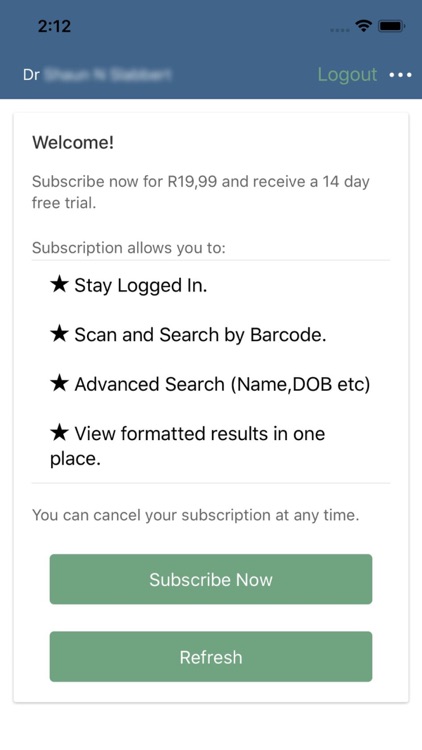Image resolution: width=422 pixels, height=750 pixels.
Task: Tap the star beside Advanced Search
Action: click(59, 384)
